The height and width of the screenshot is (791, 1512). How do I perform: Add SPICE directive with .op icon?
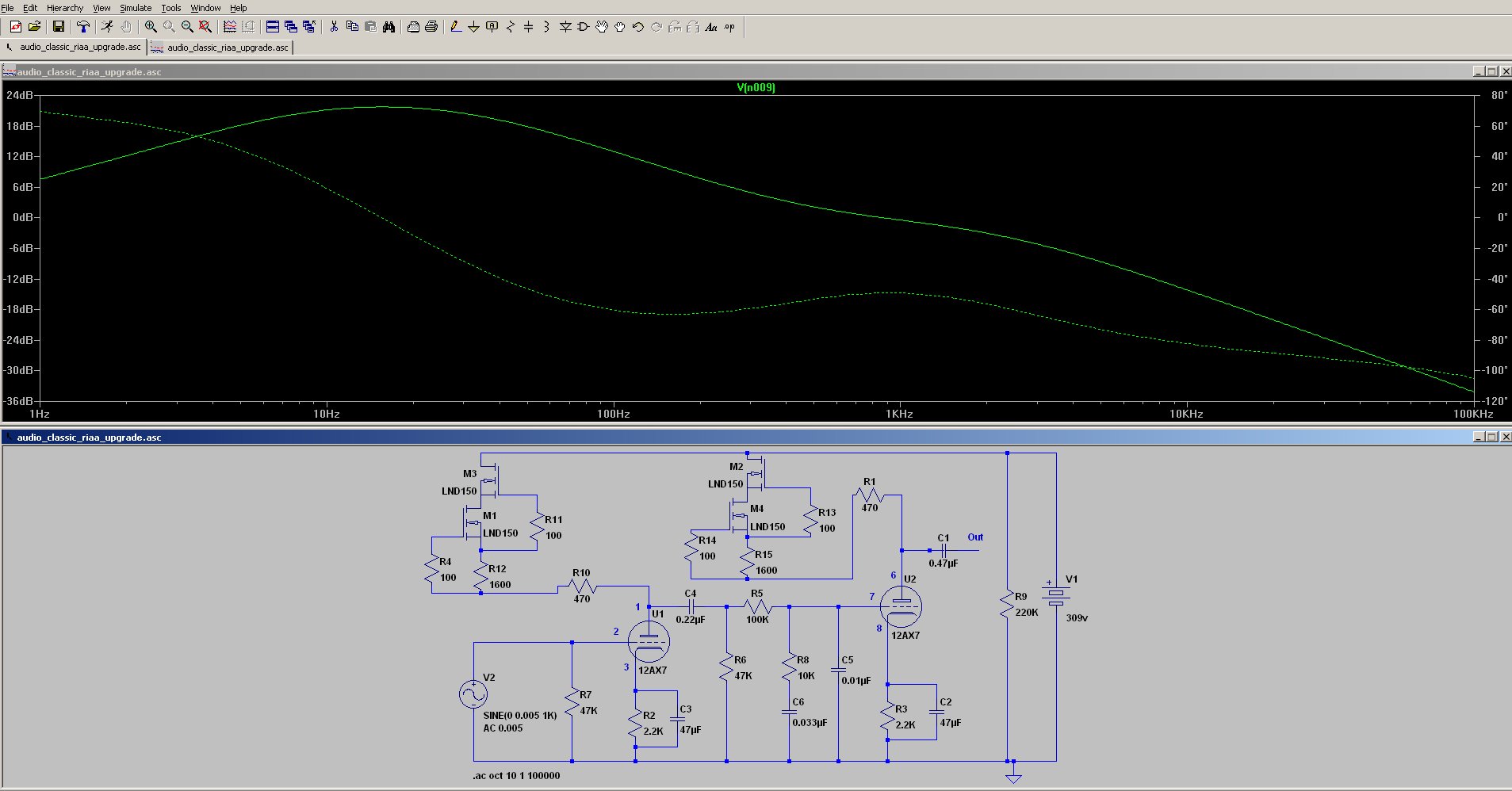point(729,27)
